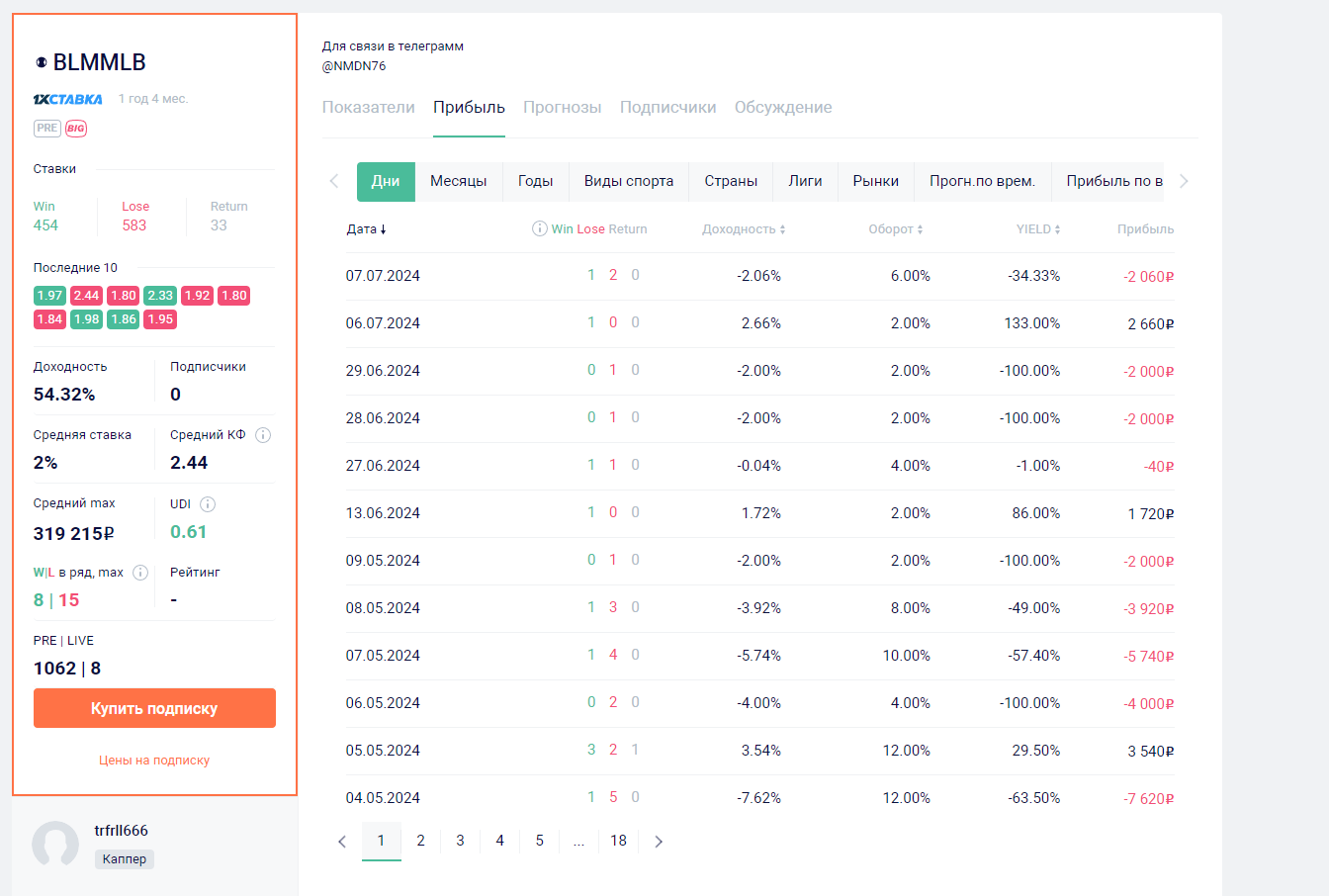This screenshot has height=896, width=1329.
Task: Select the Прибыль tab
Action: tap(469, 108)
